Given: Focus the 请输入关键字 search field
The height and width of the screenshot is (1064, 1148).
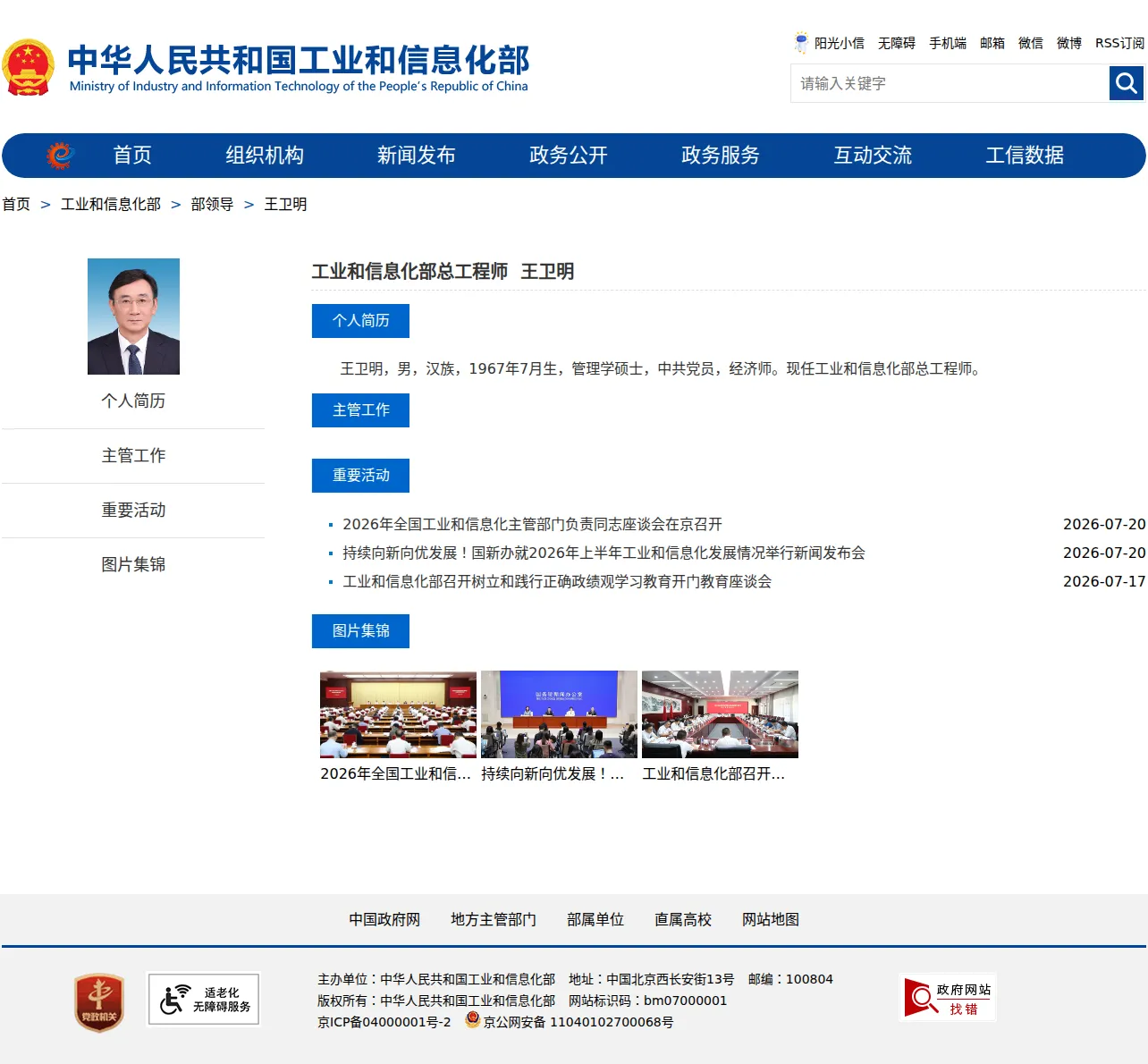Looking at the screenshot, I should click(950, 83).
